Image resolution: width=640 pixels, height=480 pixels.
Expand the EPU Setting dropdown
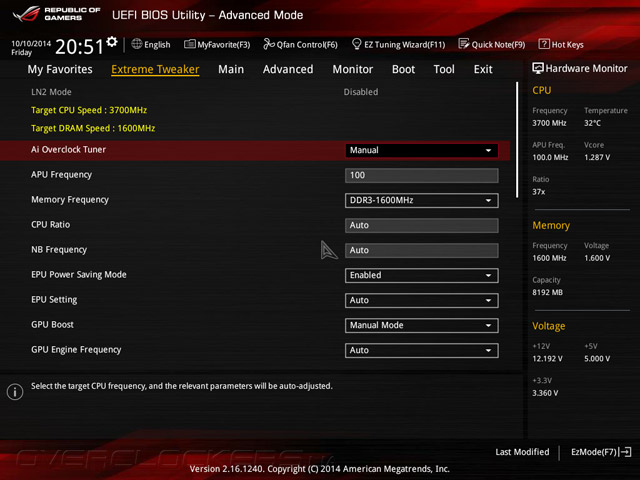click(422, 300)
